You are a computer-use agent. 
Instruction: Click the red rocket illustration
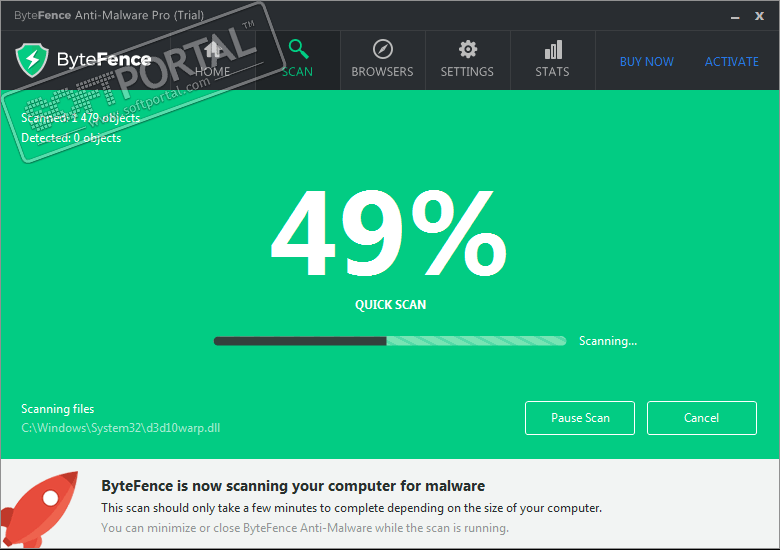40,508
